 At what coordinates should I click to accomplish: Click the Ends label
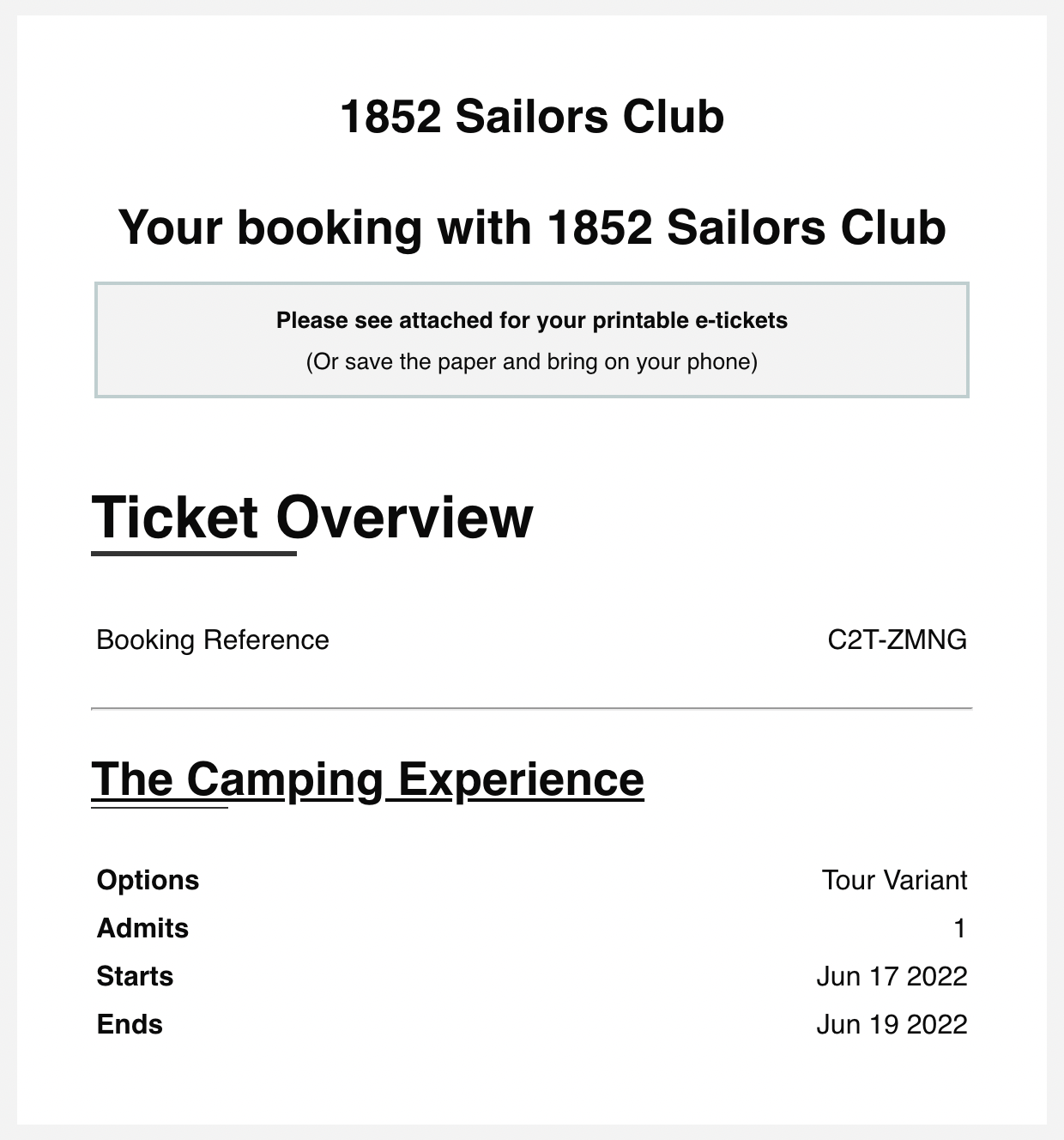click(x=130, y=1024)
